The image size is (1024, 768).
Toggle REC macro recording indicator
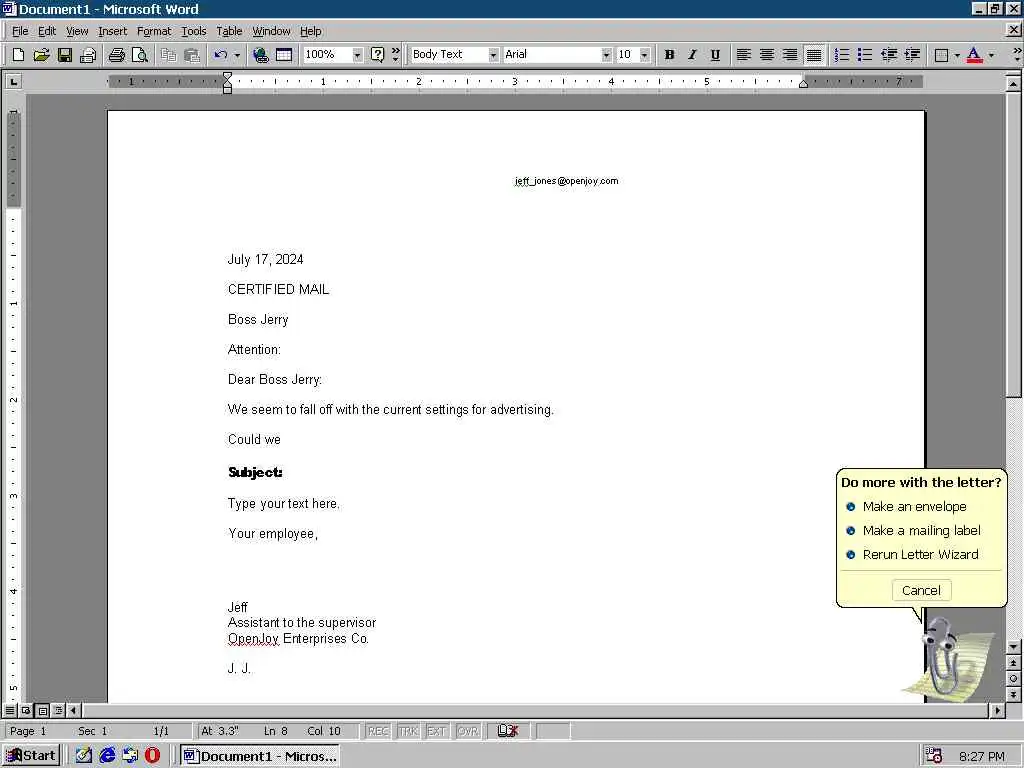click(x=378, y=731)
